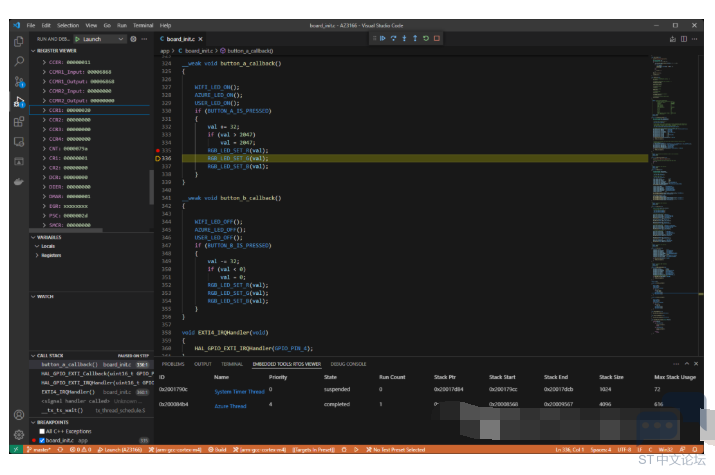Open the Source Control view

(x=19, y=82)
